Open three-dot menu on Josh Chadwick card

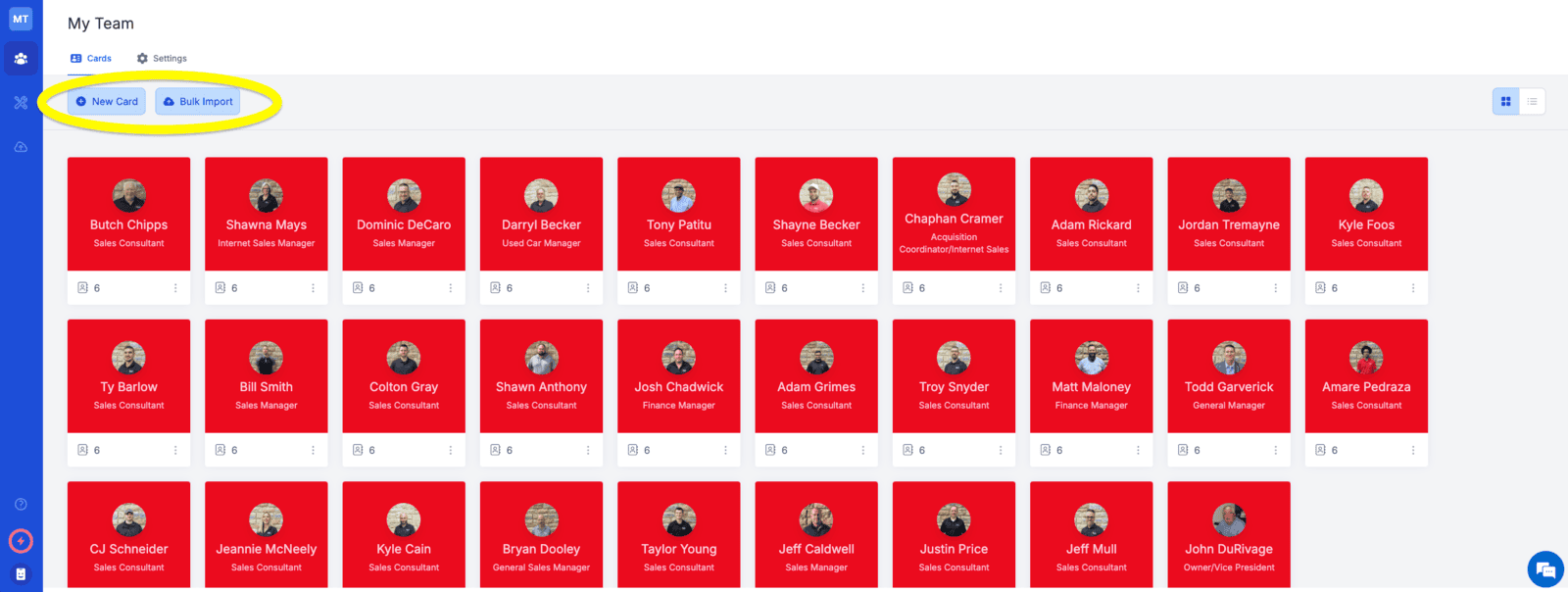725,450
